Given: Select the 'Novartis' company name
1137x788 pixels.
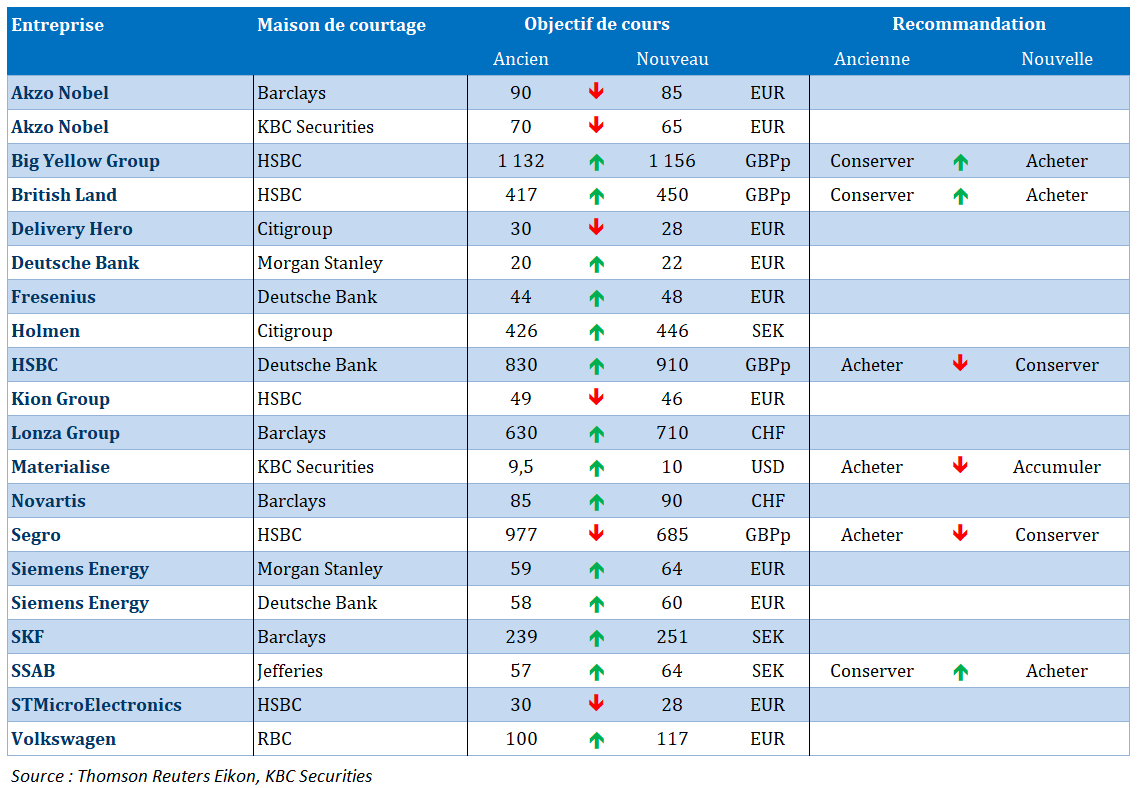Looking at the screenshot, I should click(48, 501).
